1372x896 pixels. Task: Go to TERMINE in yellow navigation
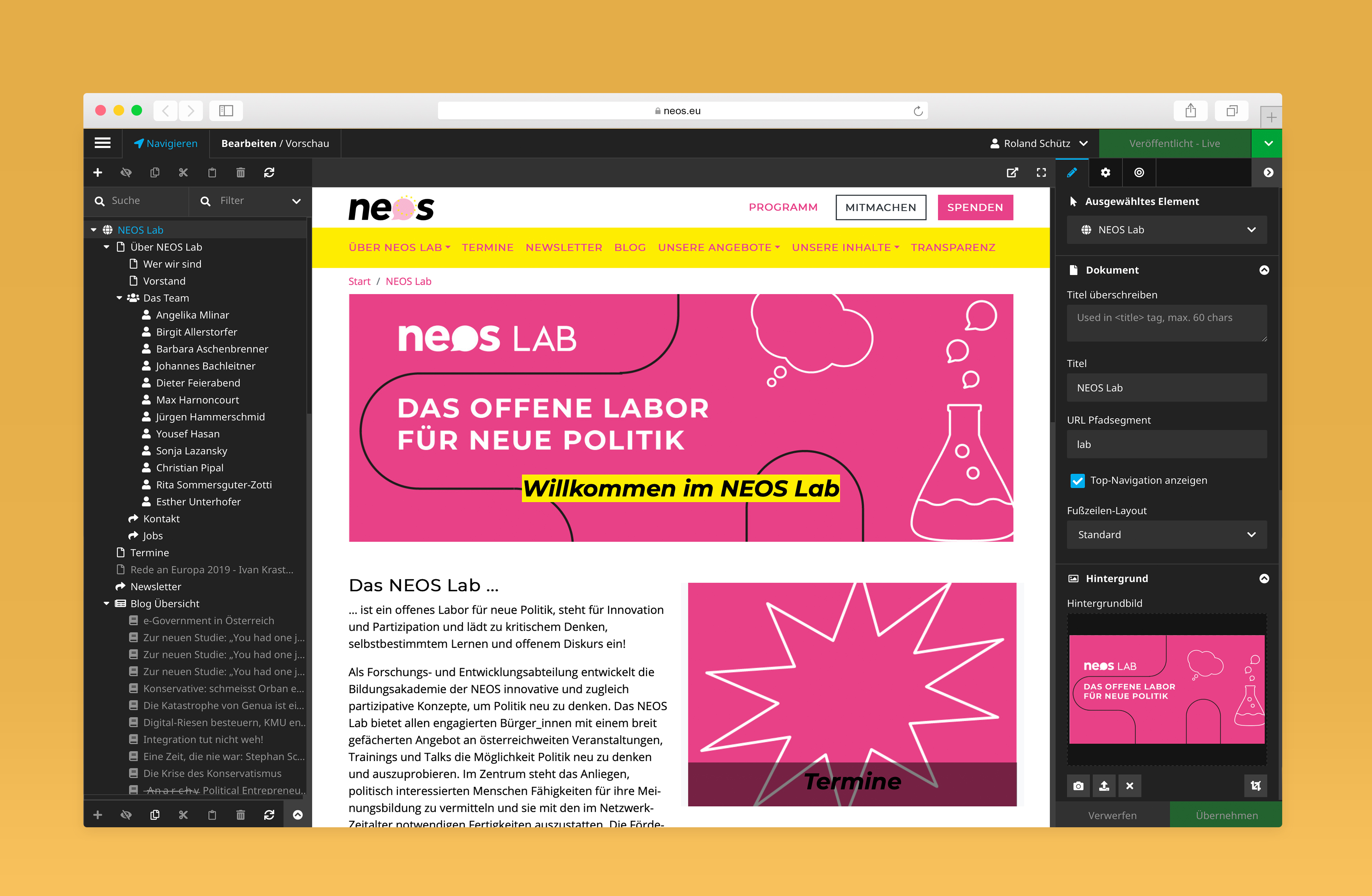488,247
